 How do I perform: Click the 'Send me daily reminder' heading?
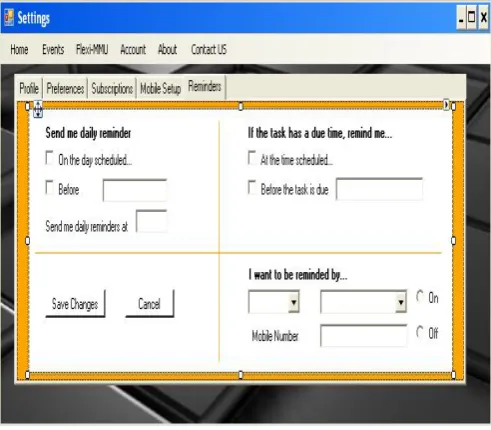[88, 133]
